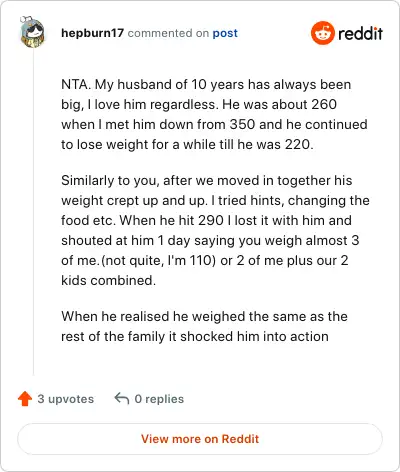Open the hepburn17 username profile link
The image size is (400, 472).
[92, 33]
